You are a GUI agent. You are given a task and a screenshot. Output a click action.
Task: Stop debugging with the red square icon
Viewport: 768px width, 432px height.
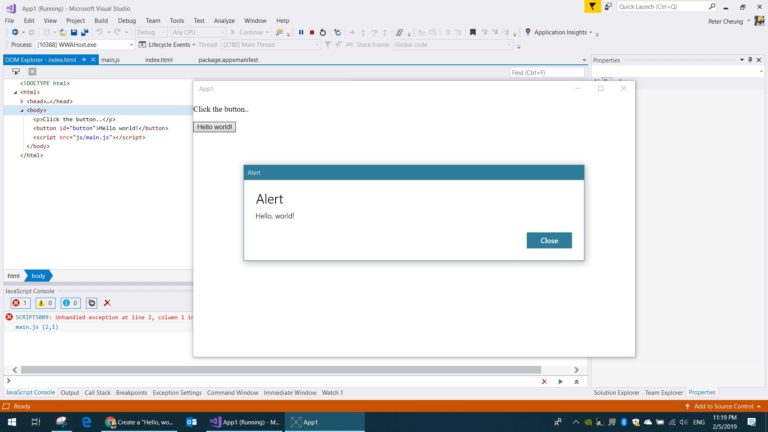pyautogui.click(x=312, y=32)
